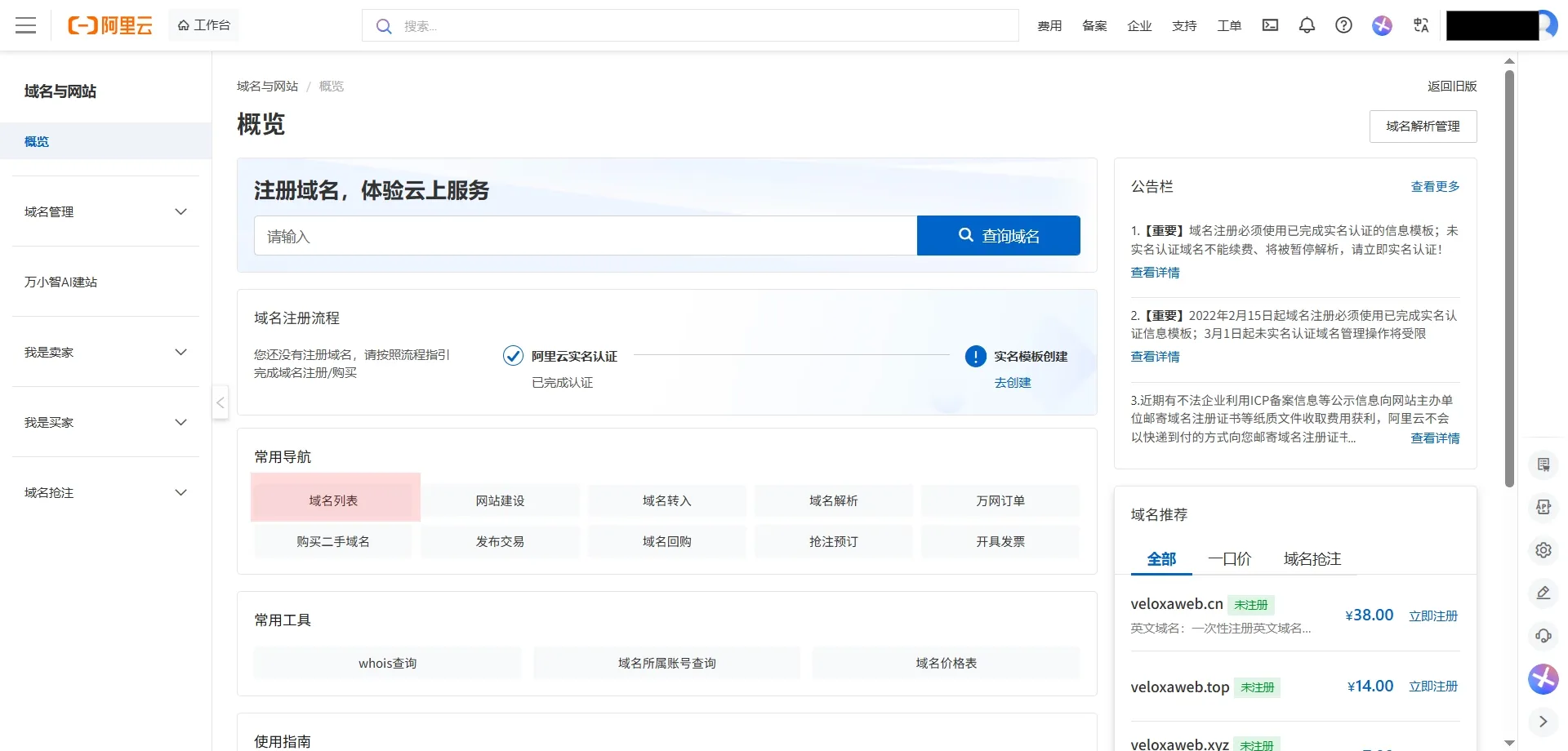Select the 域名抢注 tab in 域名推荐
Image resolution: width=1568 pixels, height=751 pixels.
(1311, 559)
